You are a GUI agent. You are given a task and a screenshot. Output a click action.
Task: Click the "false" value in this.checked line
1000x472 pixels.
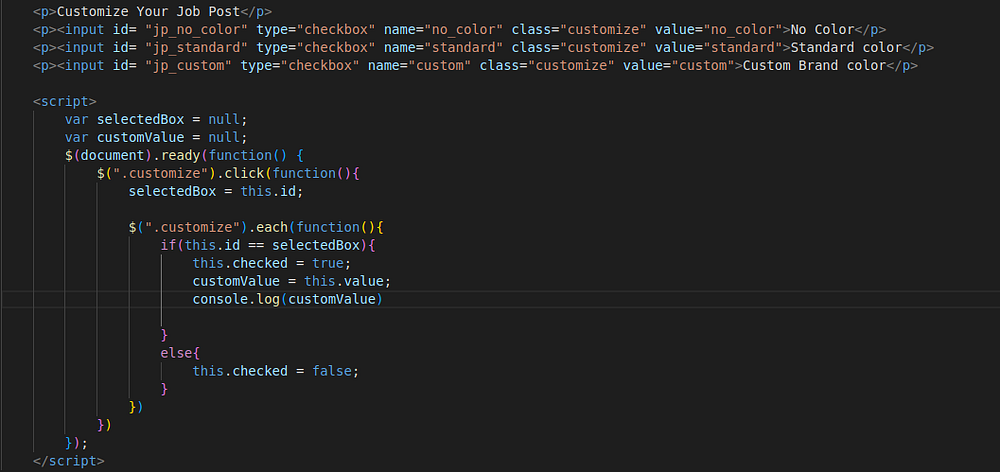332,371
